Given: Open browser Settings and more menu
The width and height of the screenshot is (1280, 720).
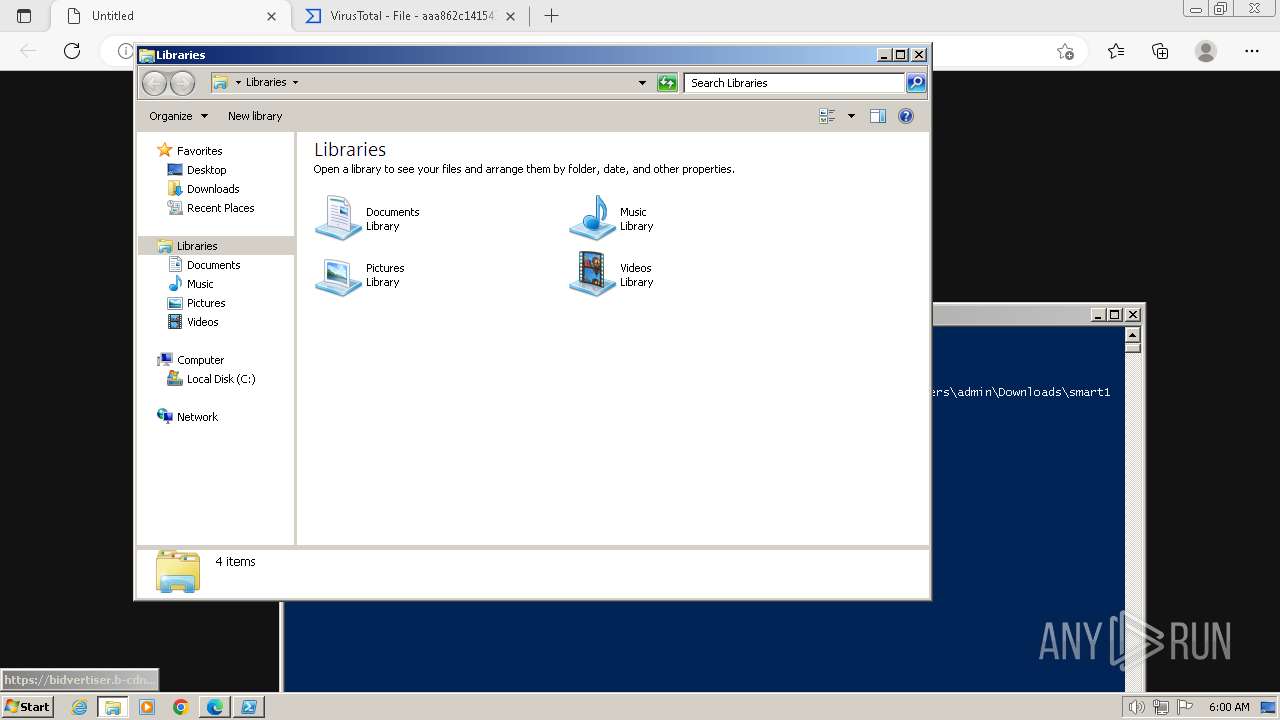Looking at the screenshot, I should tap(1252, 51).
